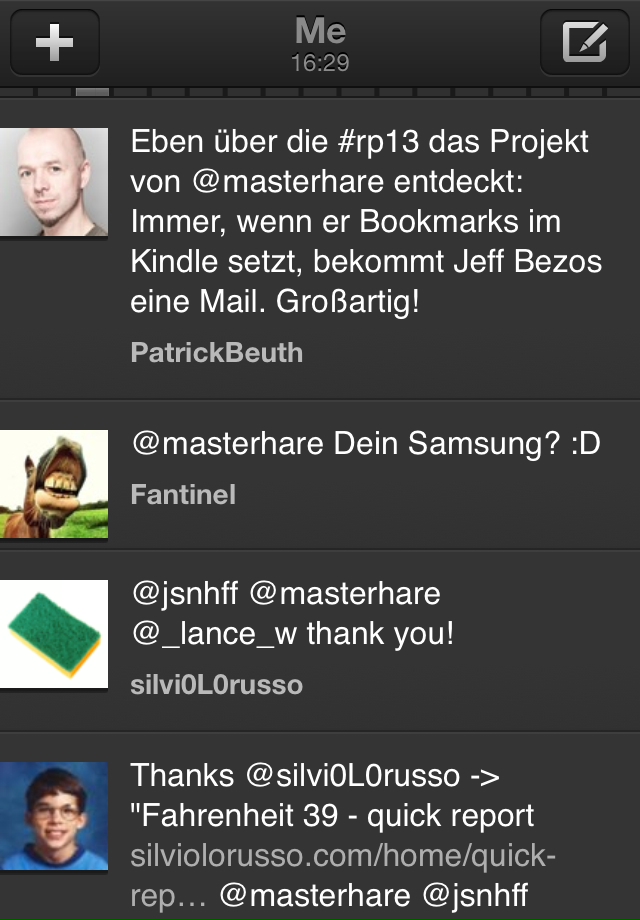Tap the Me column title
The width and height of the screenshot is (640, 920).
pos(320,31)
